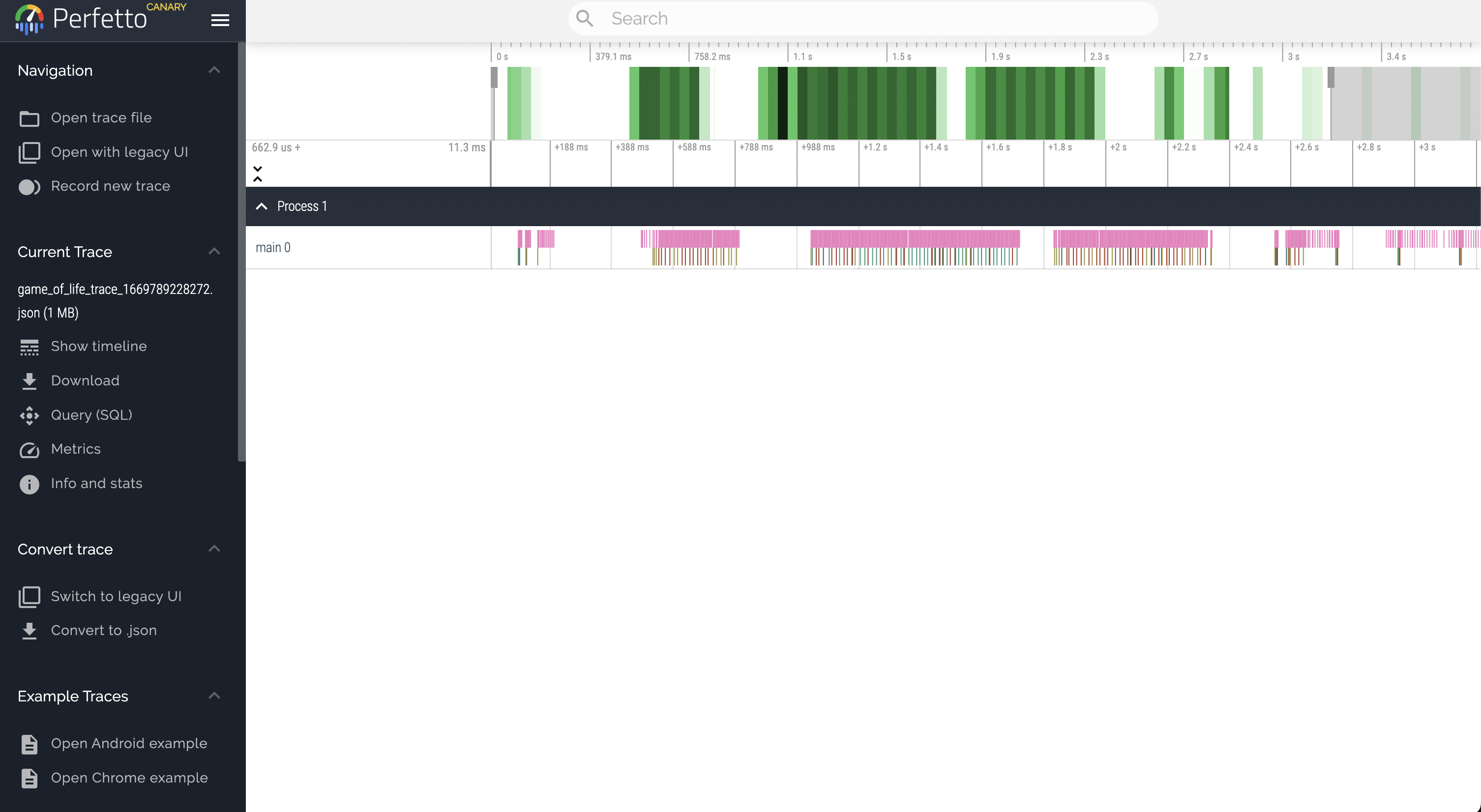This screenshot has width=1481, height=812.
Task: Open Chrome example trace
Action: [x=129, y=778]
